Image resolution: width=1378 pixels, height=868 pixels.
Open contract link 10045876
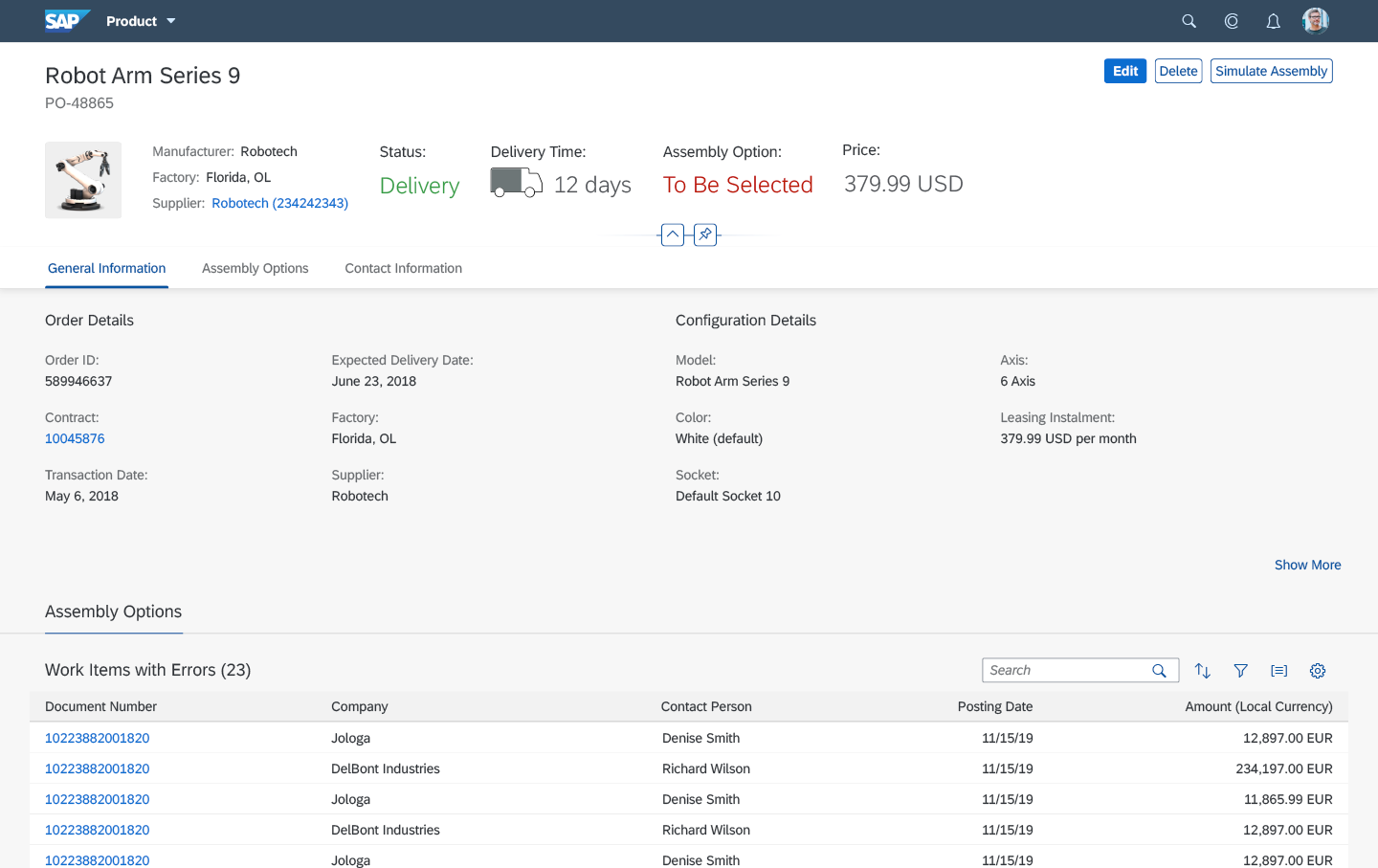(75, 438)
